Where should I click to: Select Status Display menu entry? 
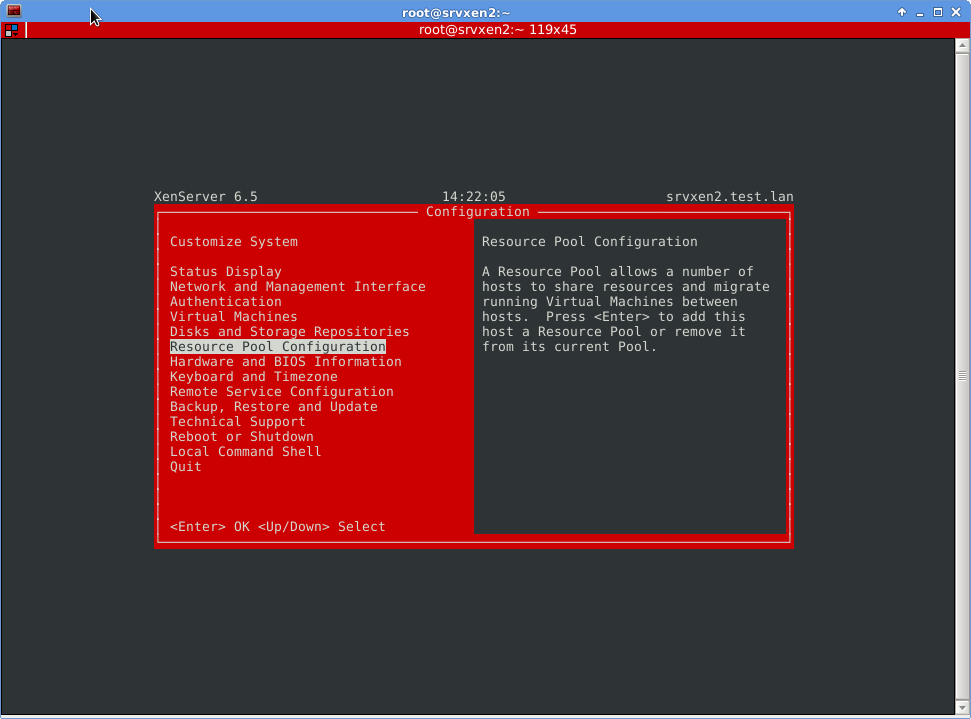coord(225,271)
